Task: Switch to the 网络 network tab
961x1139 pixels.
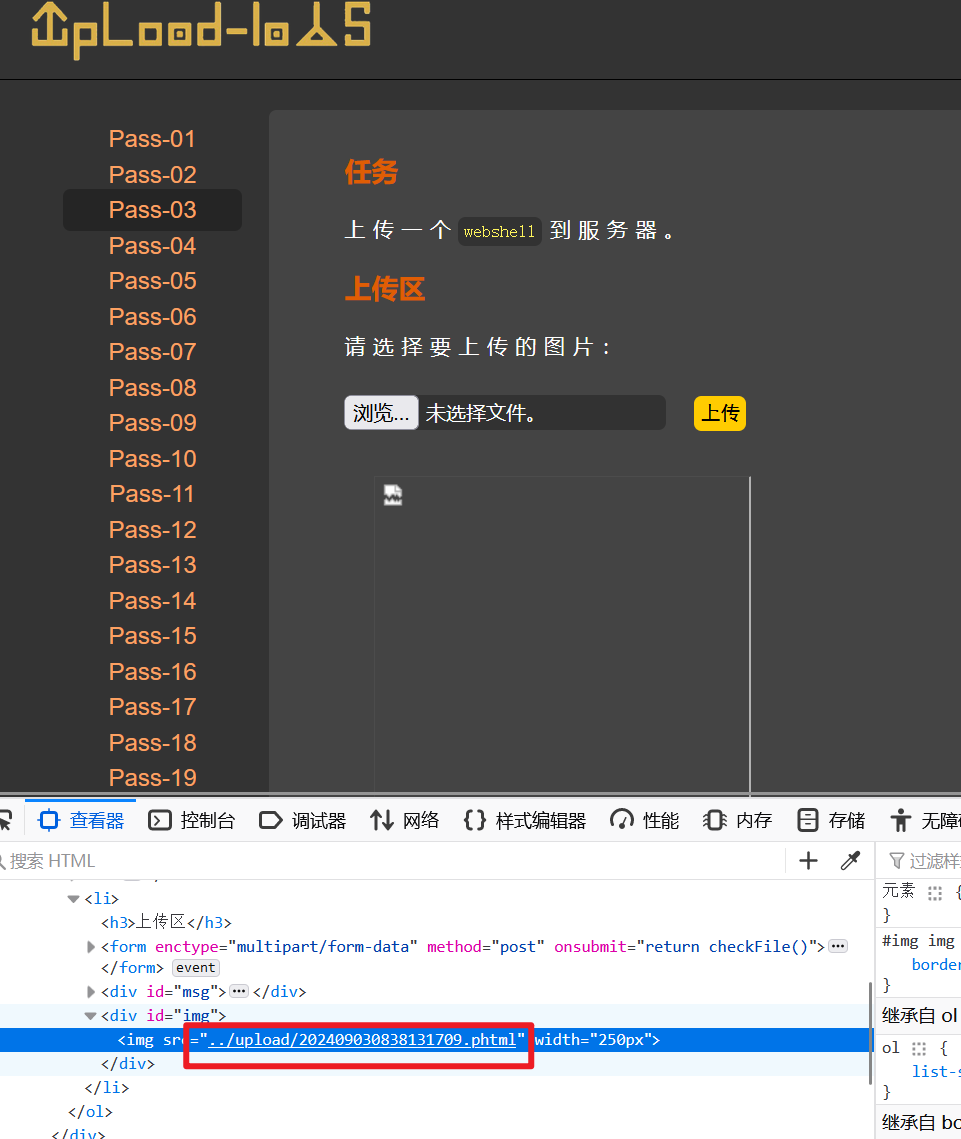Action: click(x=405, y=821)
